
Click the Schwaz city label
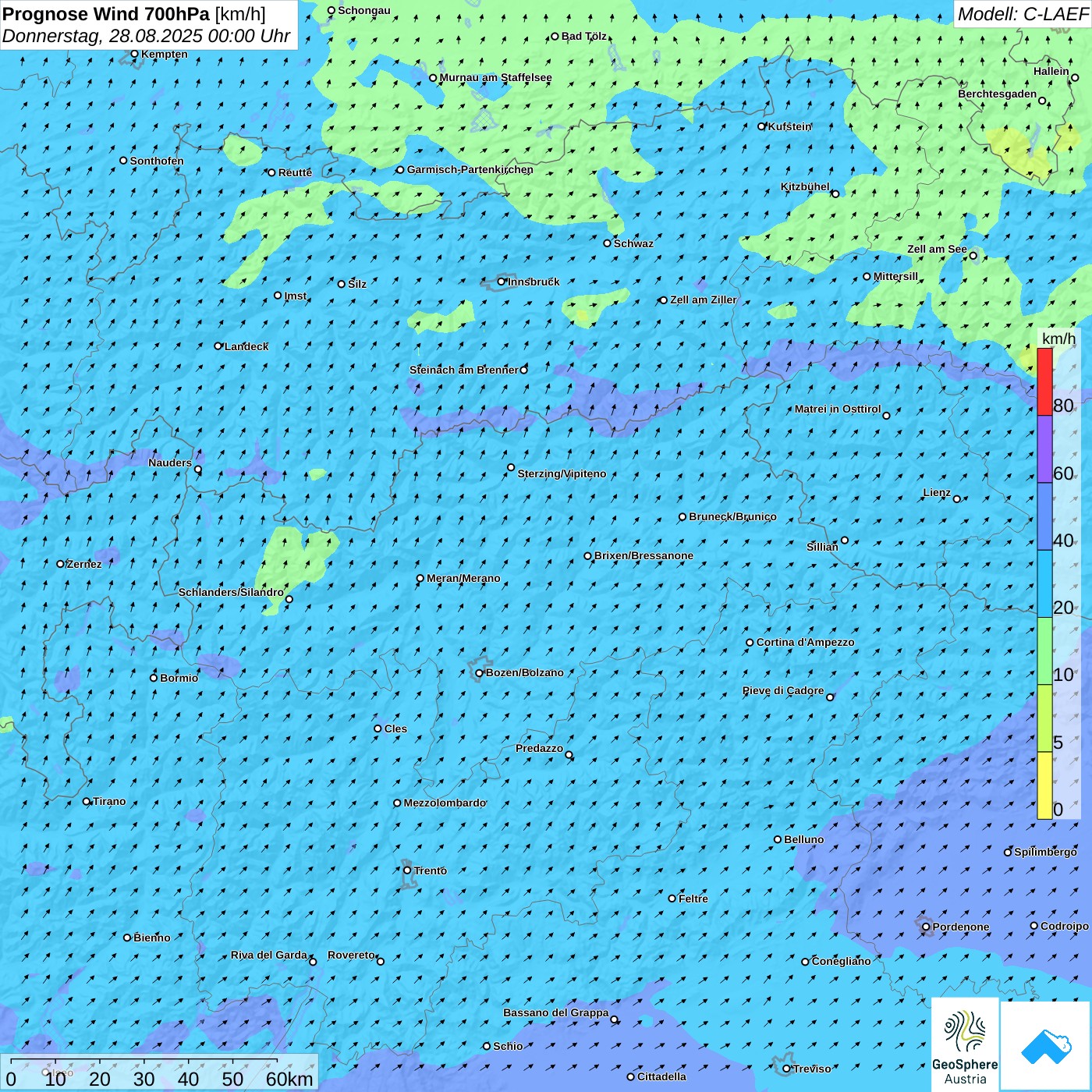click(x=633, y=243)
